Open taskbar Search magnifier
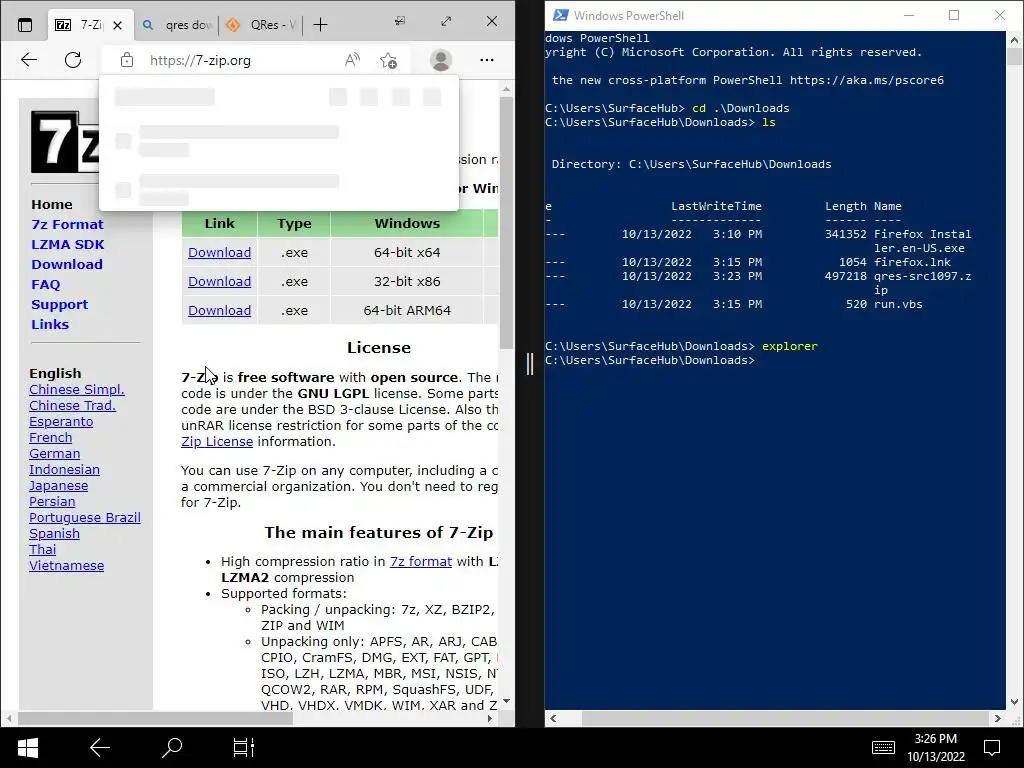Image resolution: width=1024 pixels, height=768 pixels. pos(172,748)
